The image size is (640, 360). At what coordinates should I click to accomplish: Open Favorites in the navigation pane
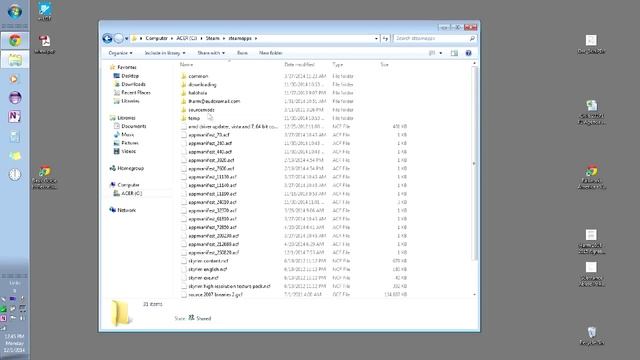point(127,67)
